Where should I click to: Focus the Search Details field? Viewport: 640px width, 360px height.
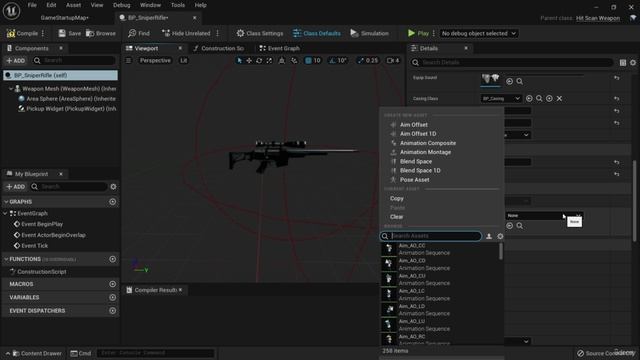click(512, 62)
